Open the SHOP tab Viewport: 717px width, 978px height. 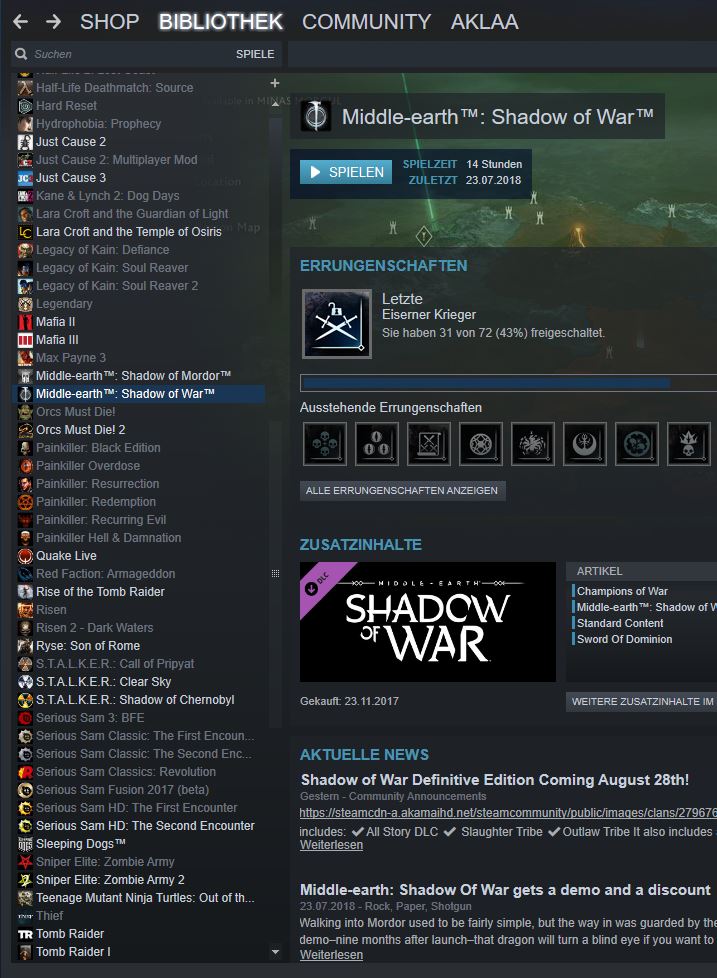(x=110, y=22)
